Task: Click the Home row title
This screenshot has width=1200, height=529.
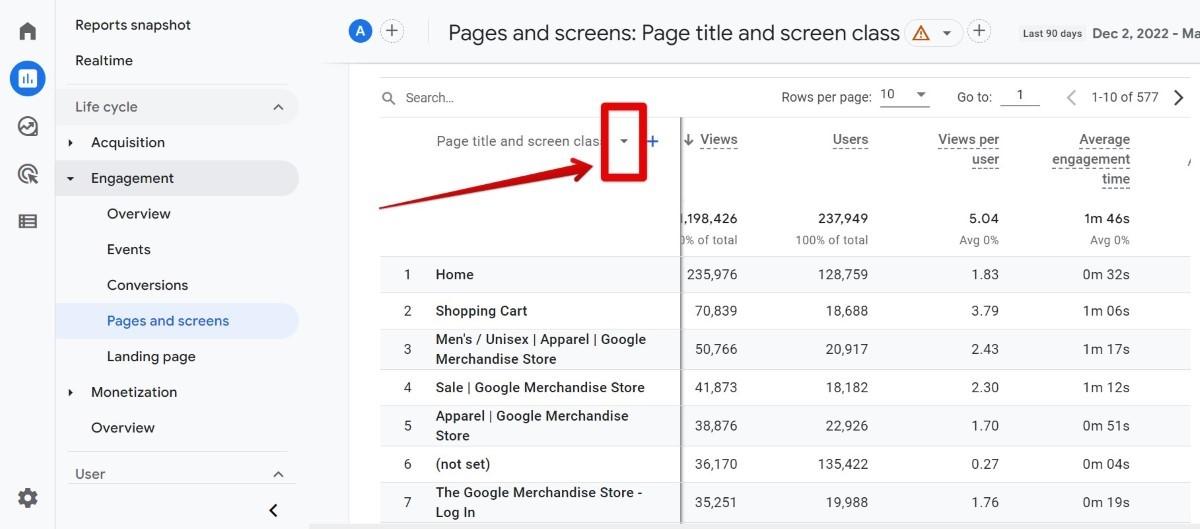Action: click(455, 275)
